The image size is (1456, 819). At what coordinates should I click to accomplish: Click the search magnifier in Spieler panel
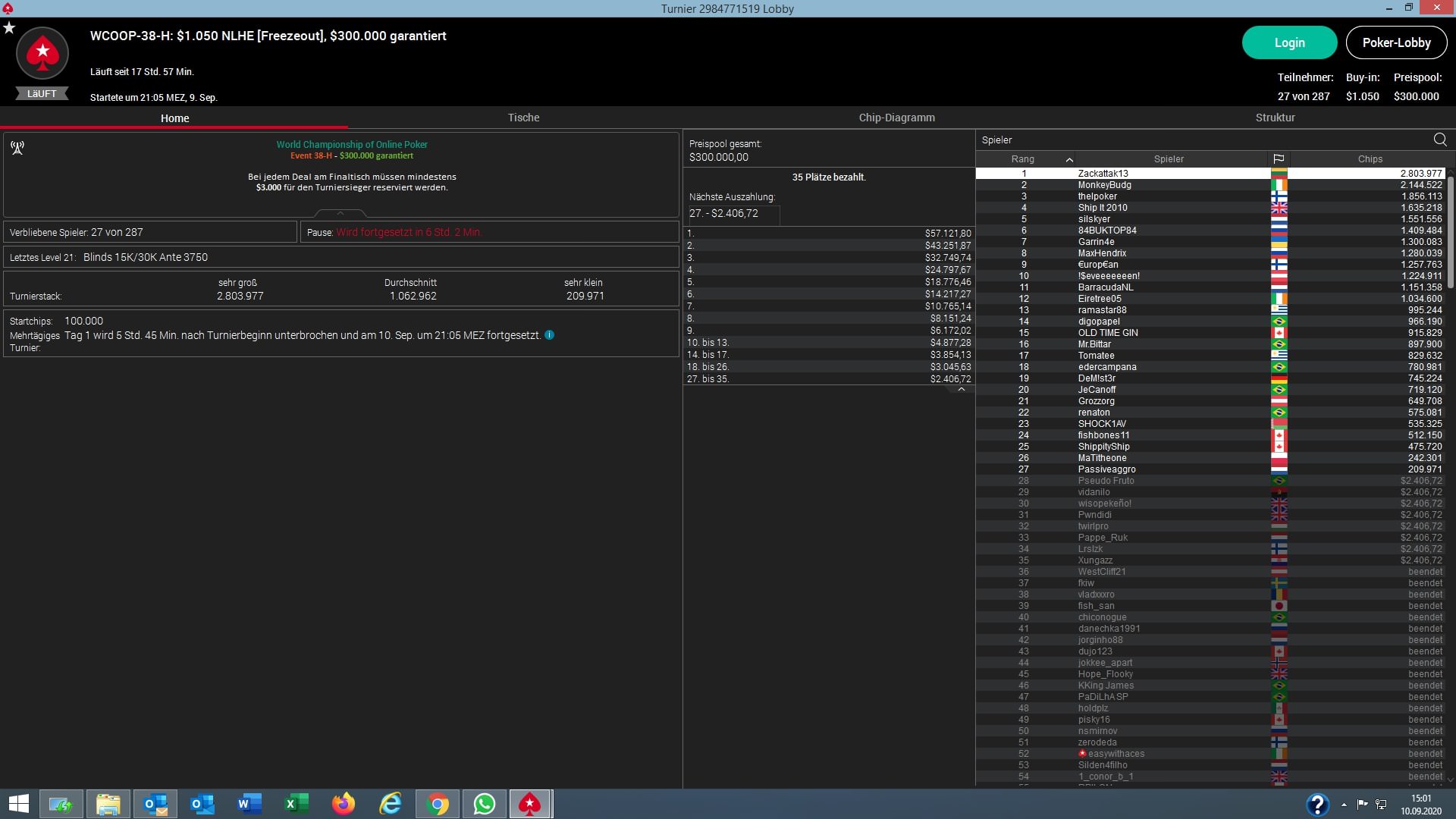1439,140
